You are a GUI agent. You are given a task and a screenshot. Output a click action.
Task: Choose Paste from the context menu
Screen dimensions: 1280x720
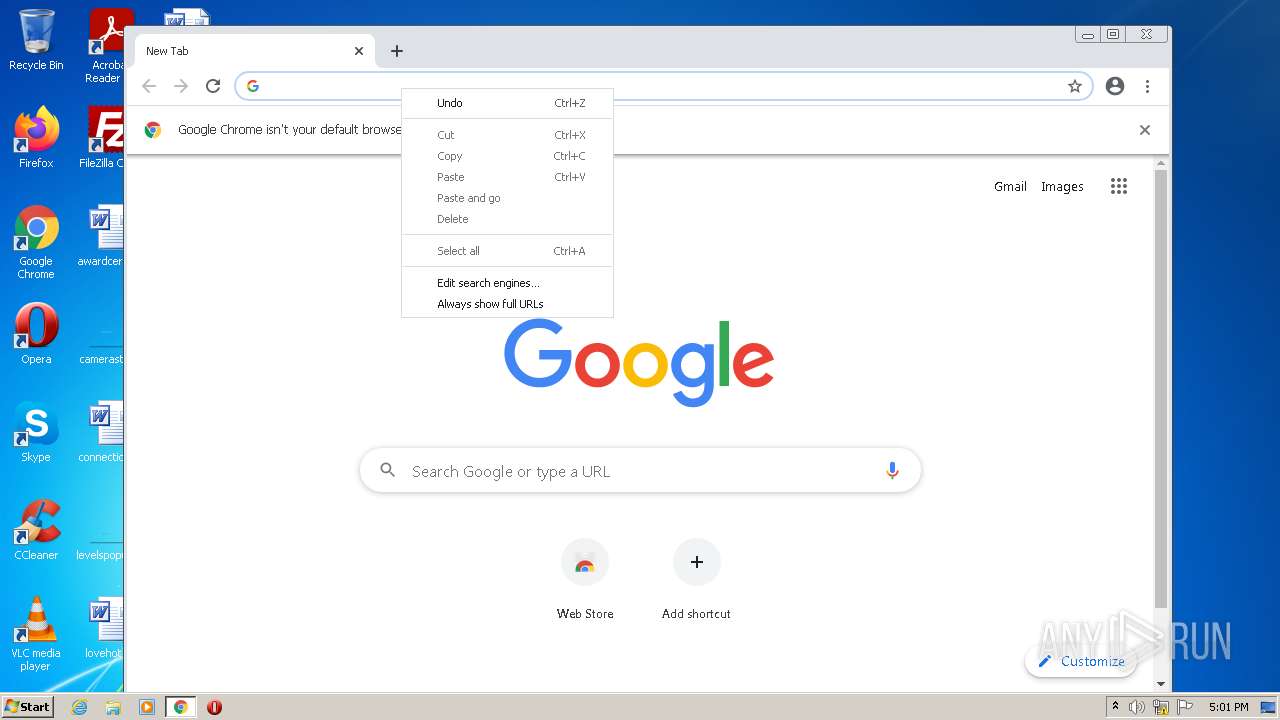(x=507, y=177)
